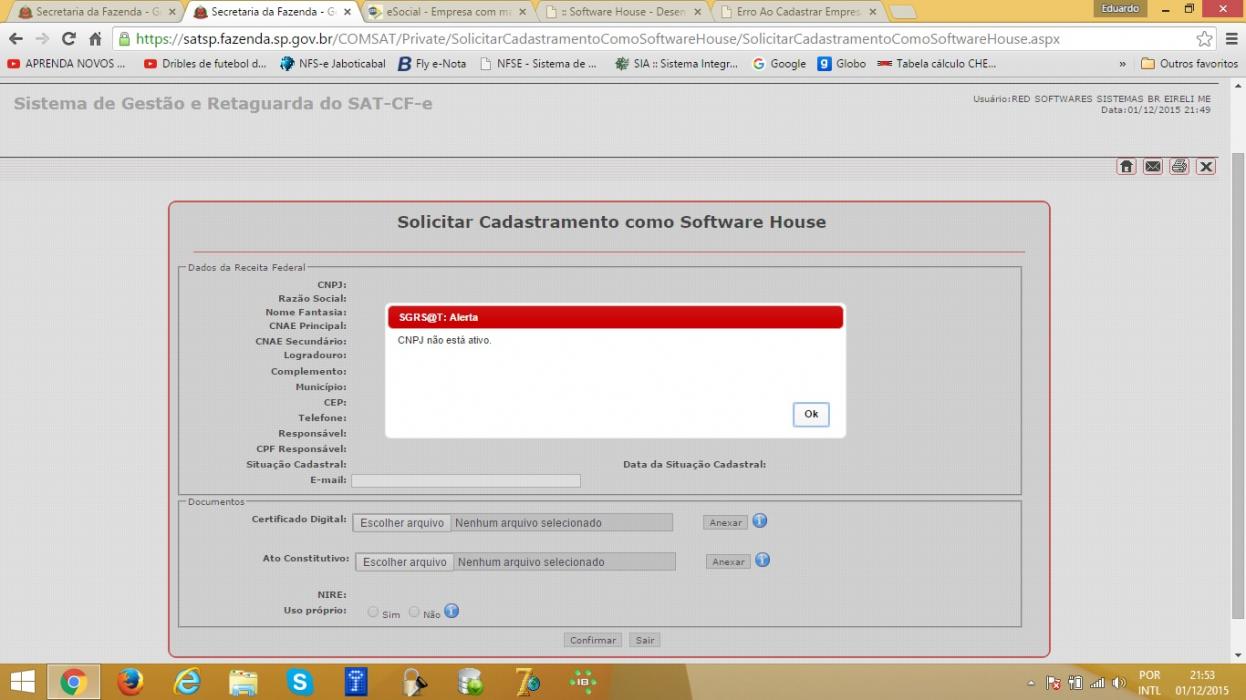
Task: Open Tabela cálculo CHE bookmark
Action: [x=936, y=63]
